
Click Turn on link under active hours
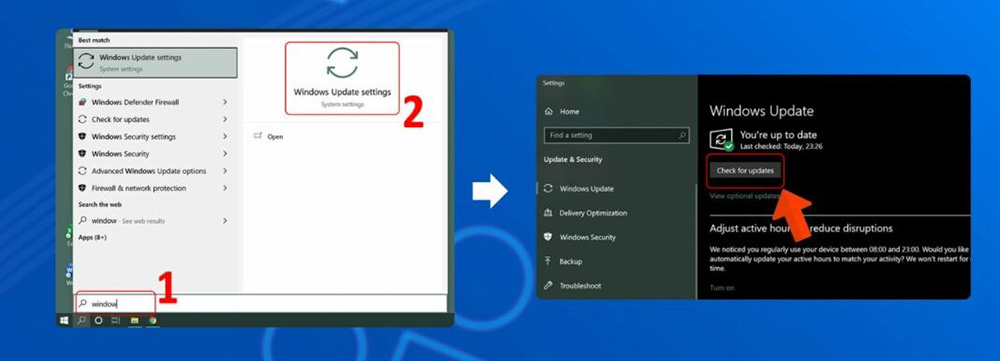(722, 288)
